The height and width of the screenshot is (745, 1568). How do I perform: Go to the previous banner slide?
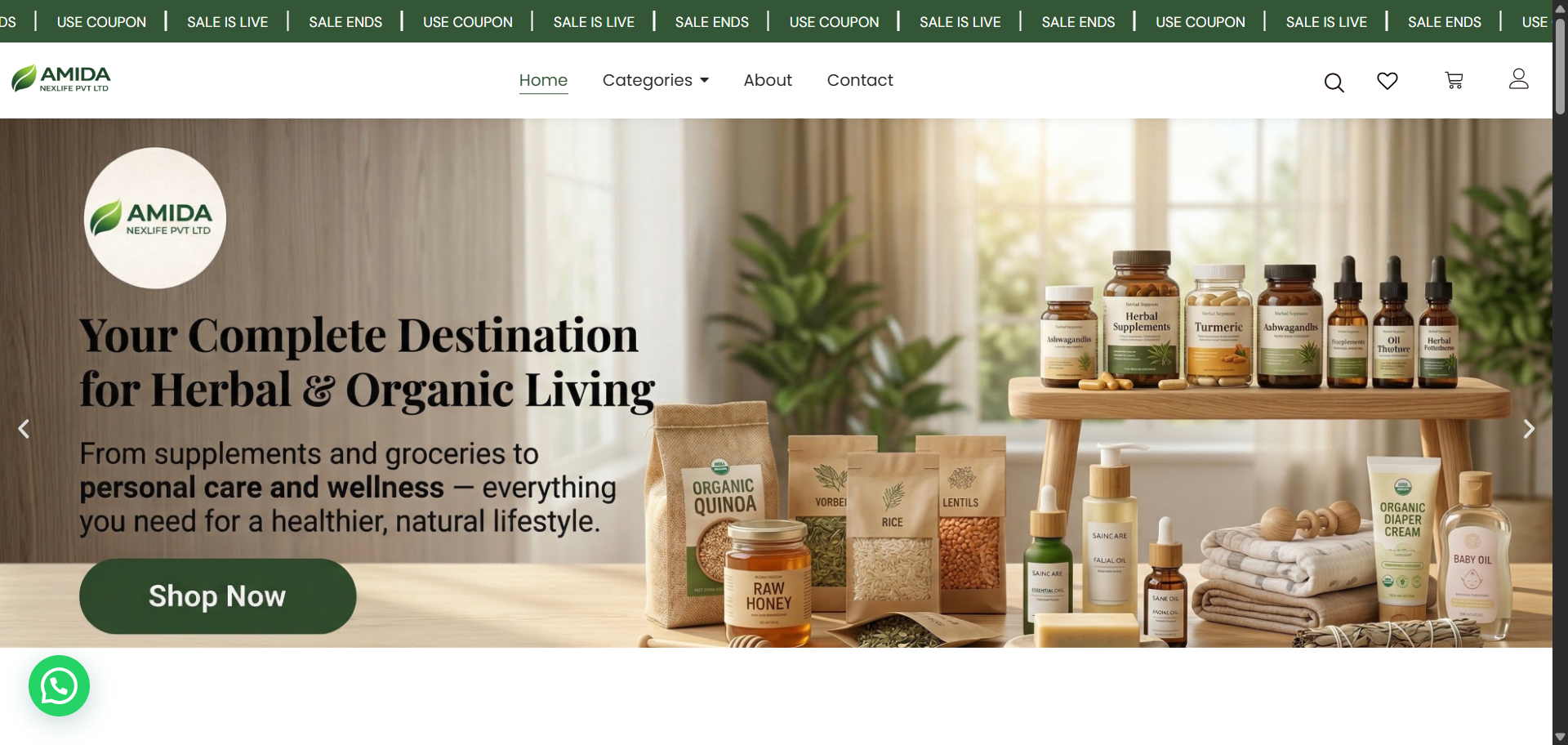click(24, 429)
